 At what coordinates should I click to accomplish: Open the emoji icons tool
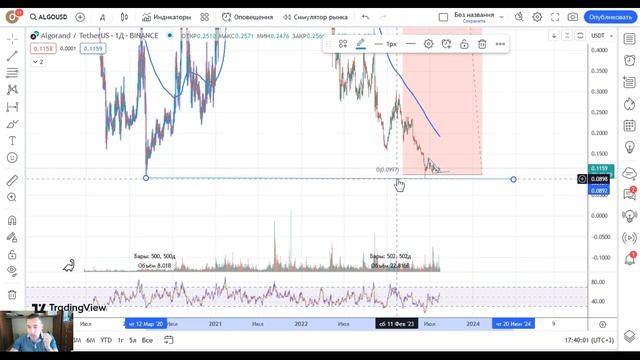tap(12, 158)
